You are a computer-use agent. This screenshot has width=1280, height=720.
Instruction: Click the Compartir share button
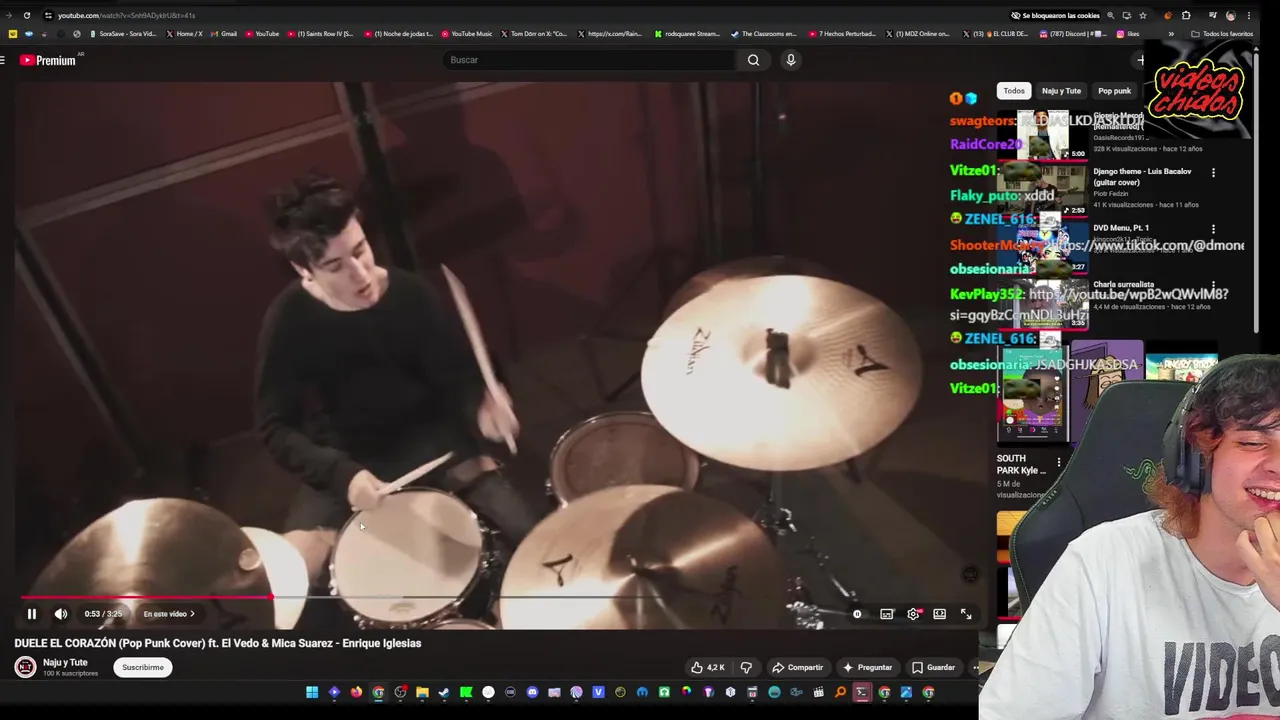[798, 667]
